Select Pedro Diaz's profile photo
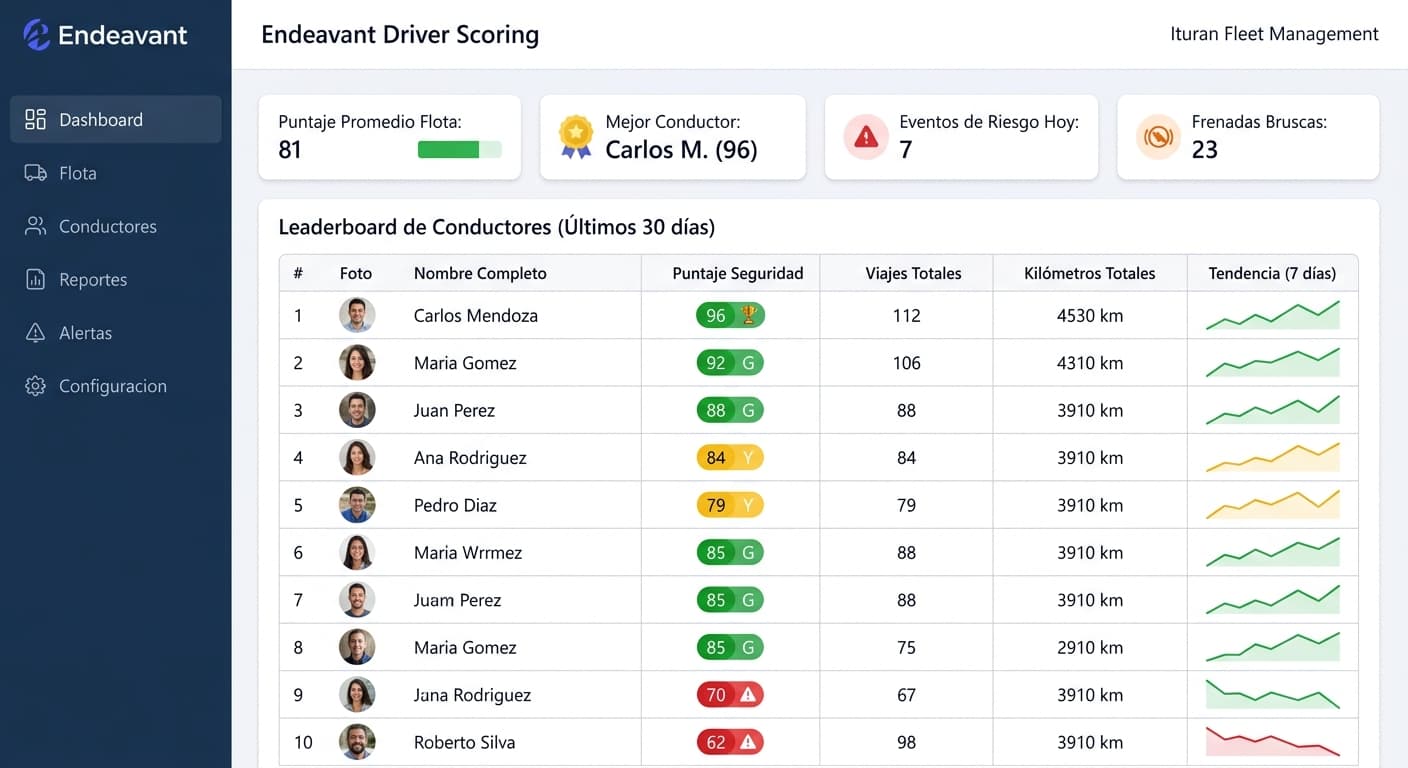 click(357, 504)
